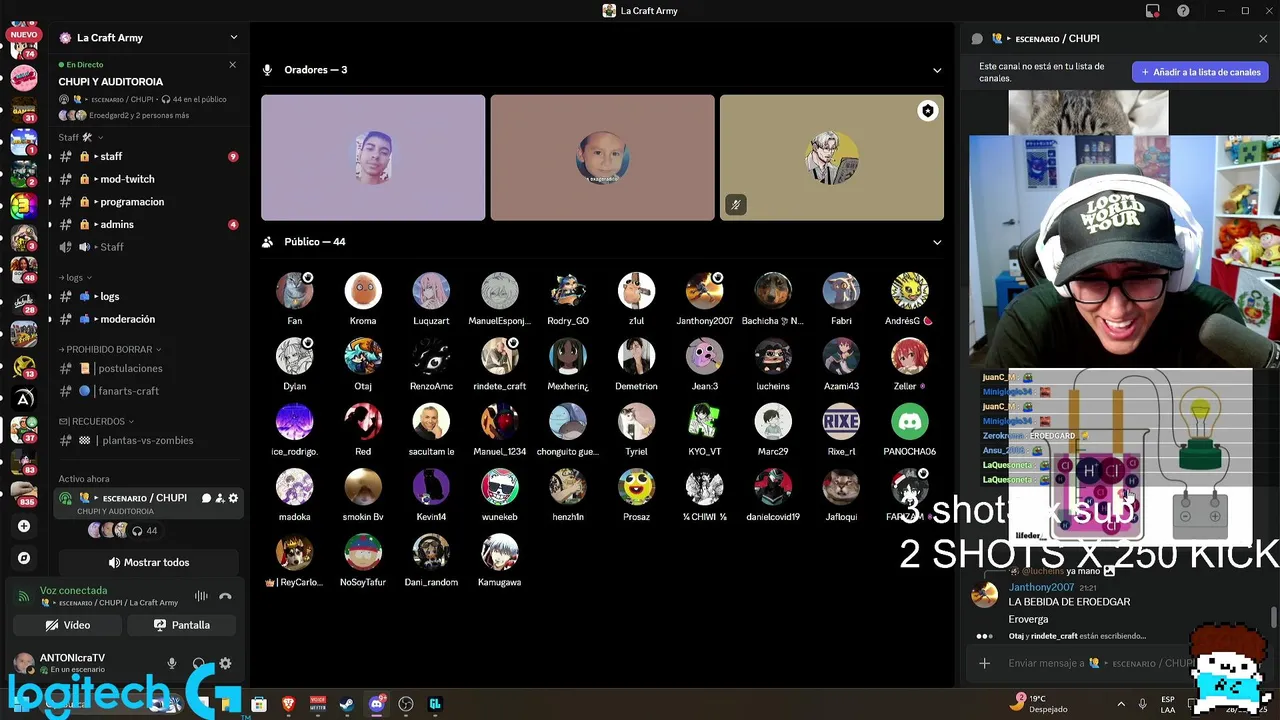
Task: Open the programacion channel
Action: click(x=147, y=201)
